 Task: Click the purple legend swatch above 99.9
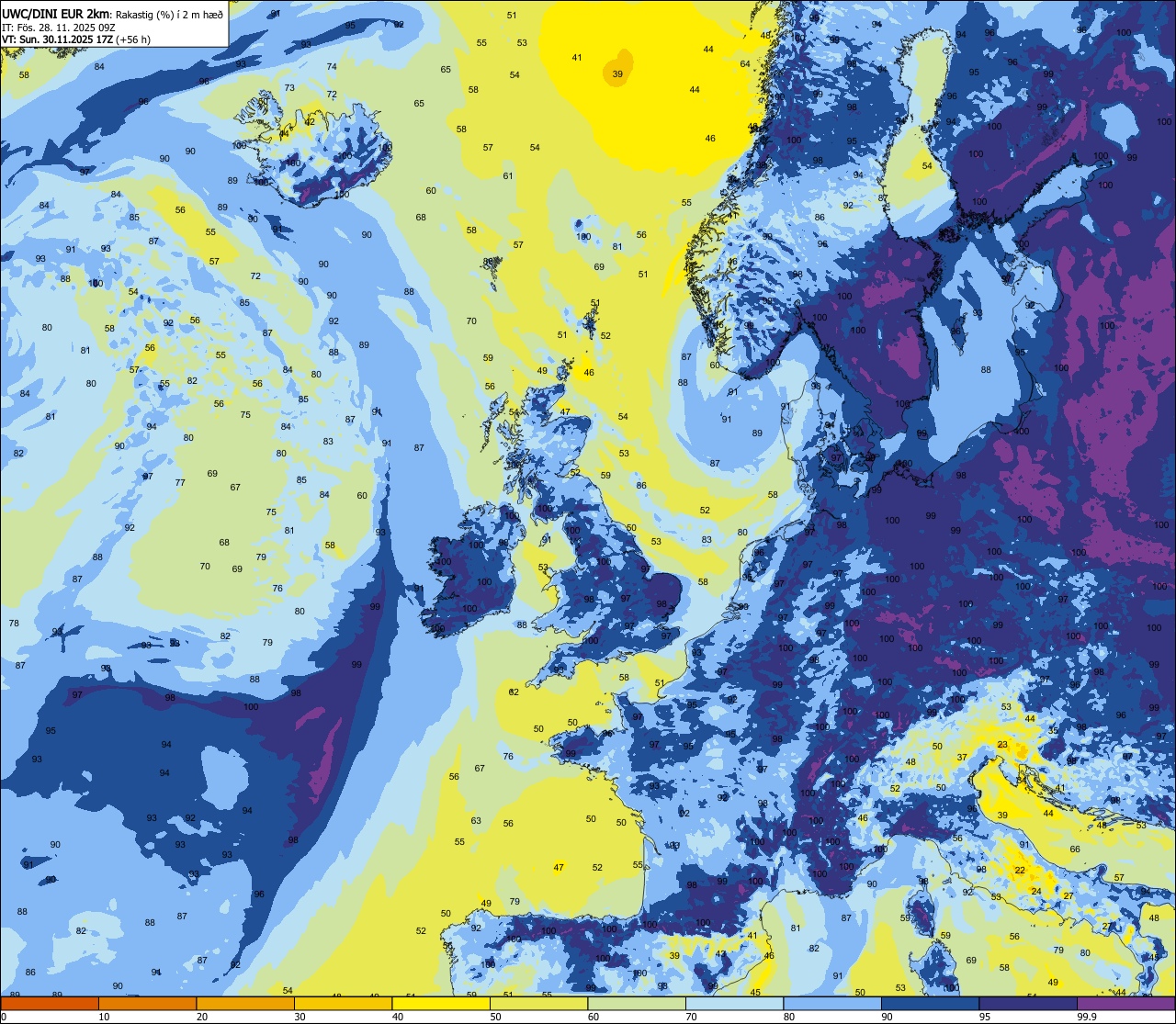[x=1125, y=1003]
